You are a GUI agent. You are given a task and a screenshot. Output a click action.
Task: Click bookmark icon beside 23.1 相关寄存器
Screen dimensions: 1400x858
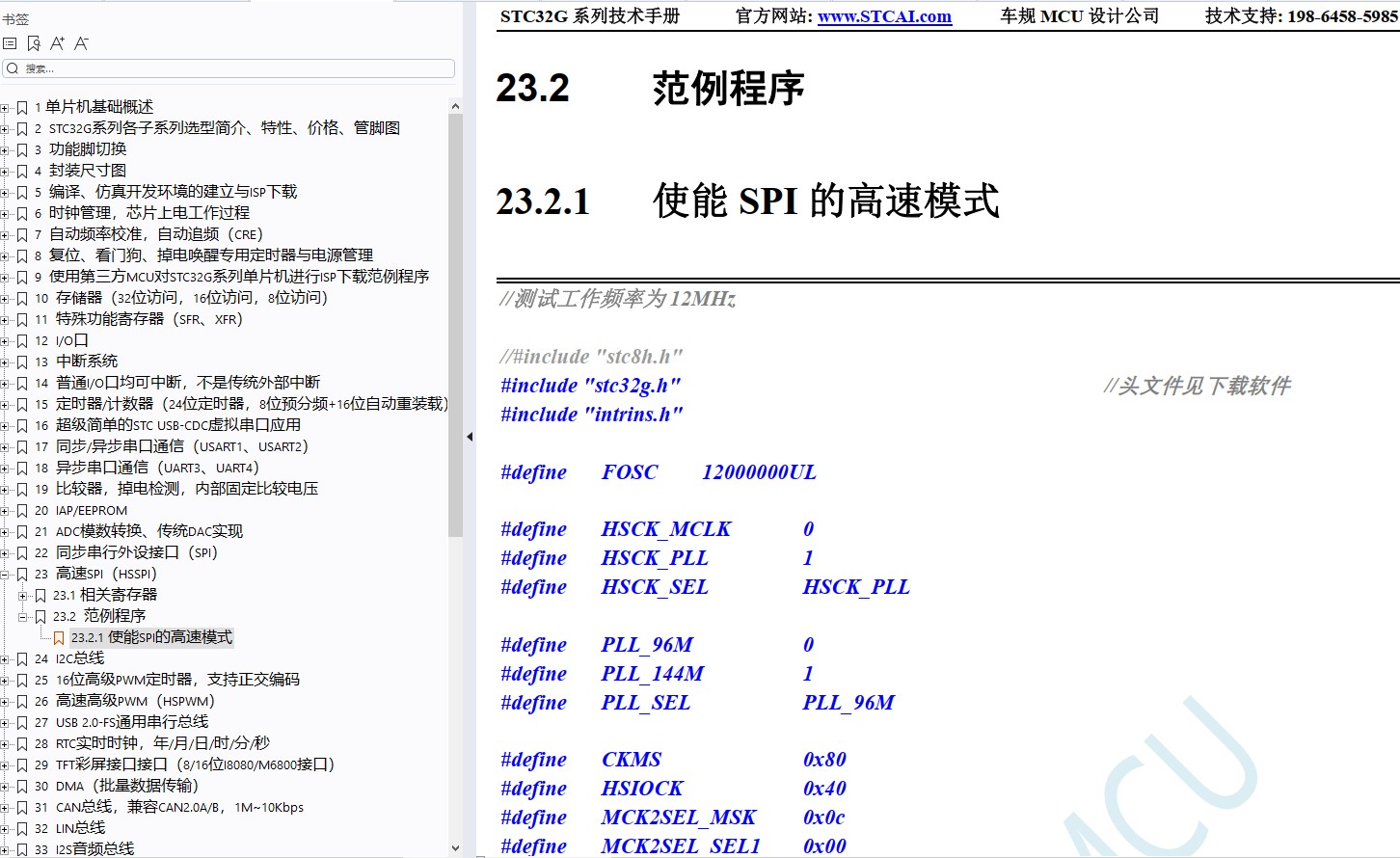coord(40,595)
